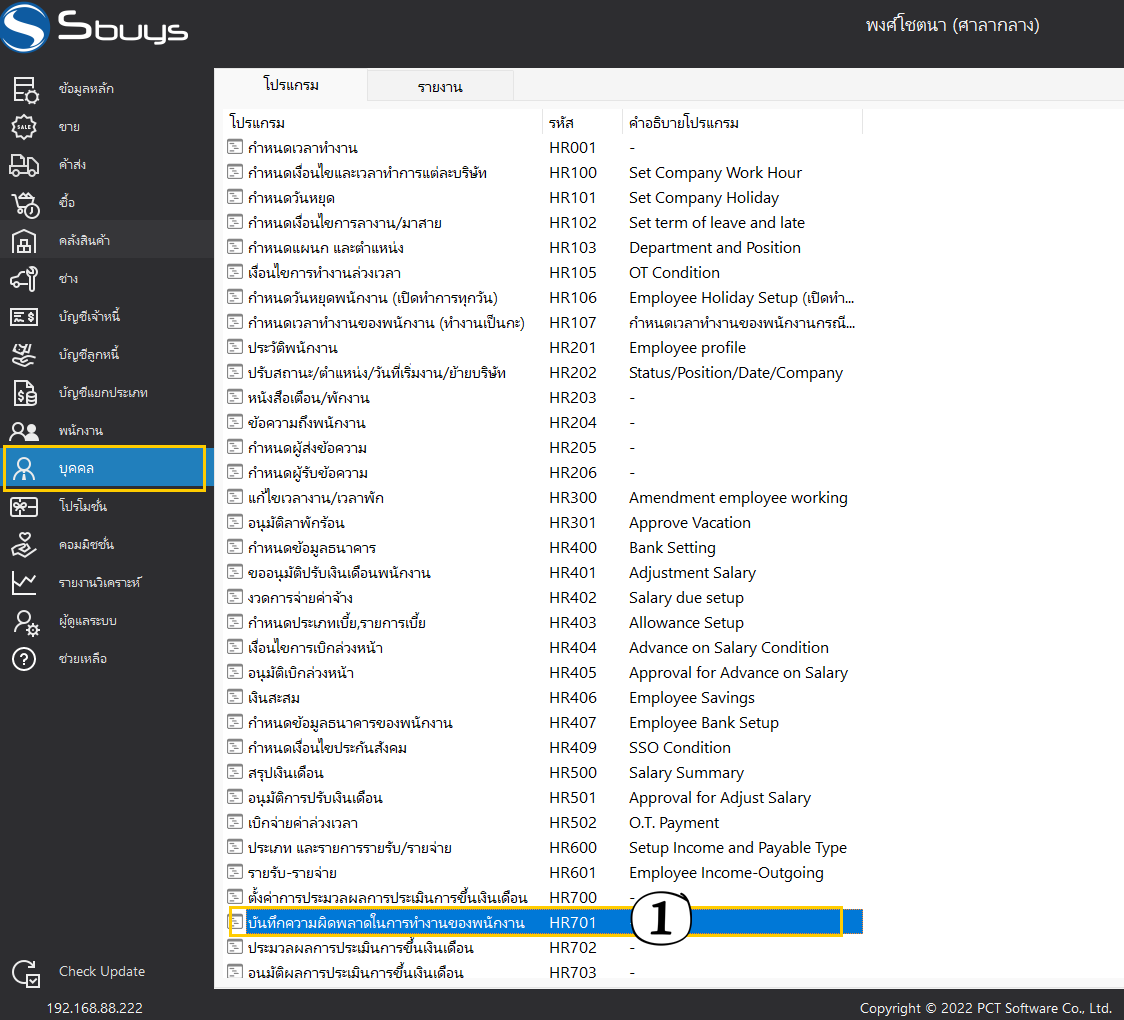The image size is (1124, 1020).
Task: Click the program icon beside ประวัติพนักงาน
Action: 234,347
